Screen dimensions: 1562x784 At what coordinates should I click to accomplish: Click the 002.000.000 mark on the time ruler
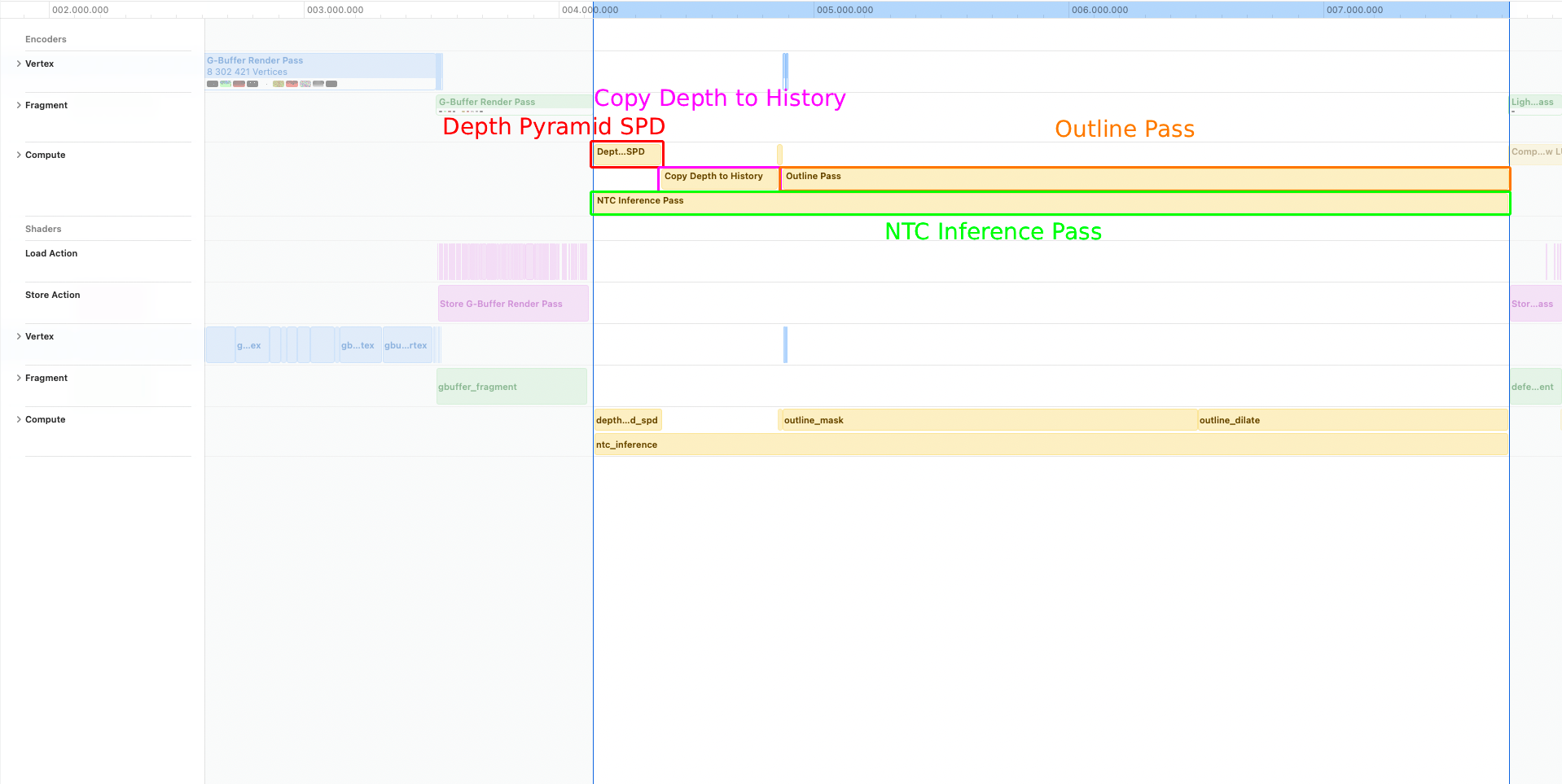click(80, 10)
